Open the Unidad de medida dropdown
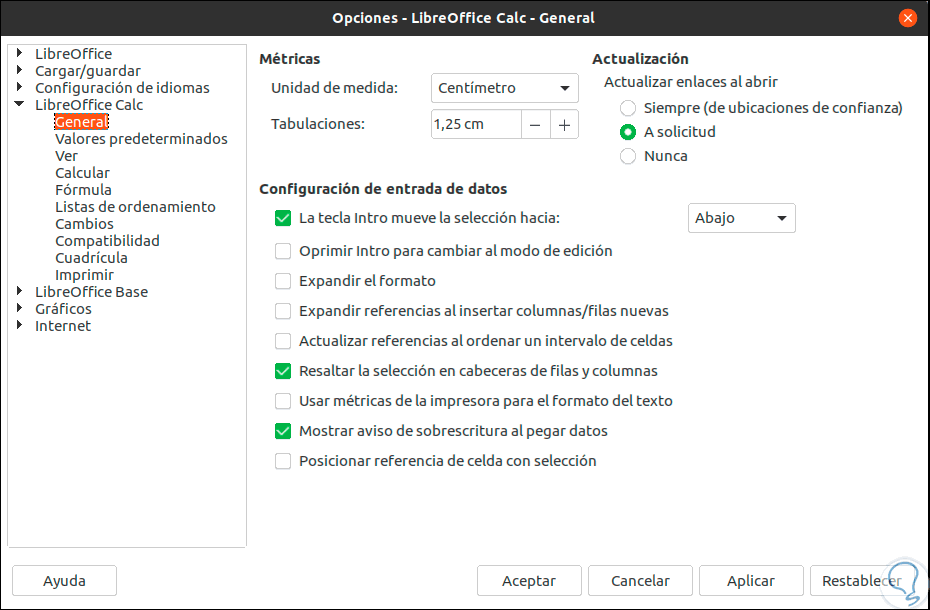Screen dimensions: 930x610 pyautogui.click(x=505, y=88)
